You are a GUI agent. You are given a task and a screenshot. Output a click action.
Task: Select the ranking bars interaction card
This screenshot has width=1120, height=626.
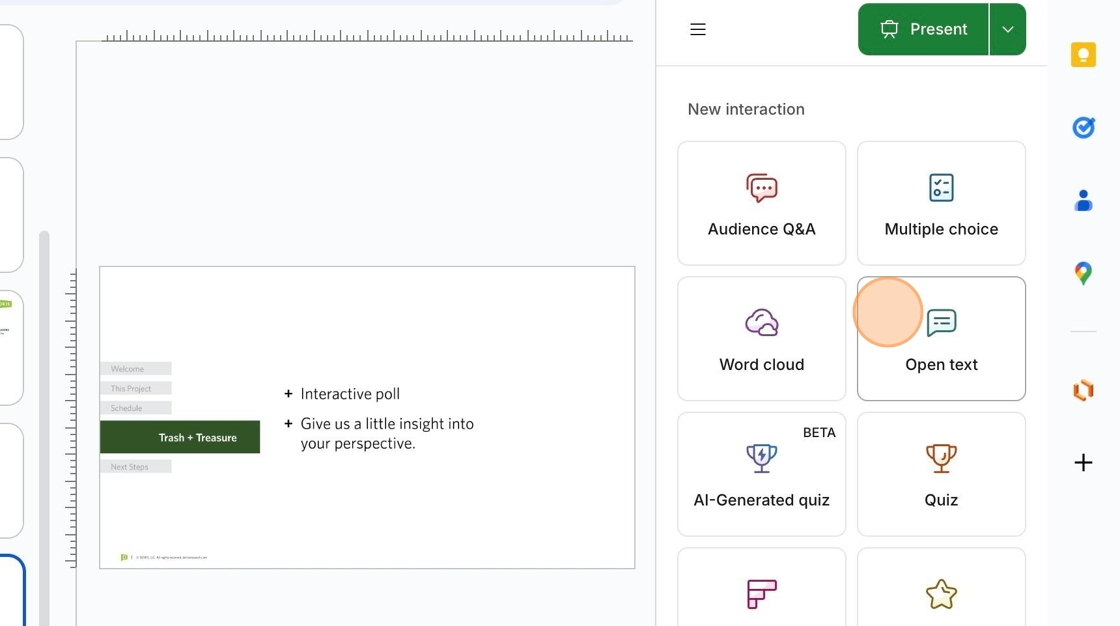tap(761, 592)
